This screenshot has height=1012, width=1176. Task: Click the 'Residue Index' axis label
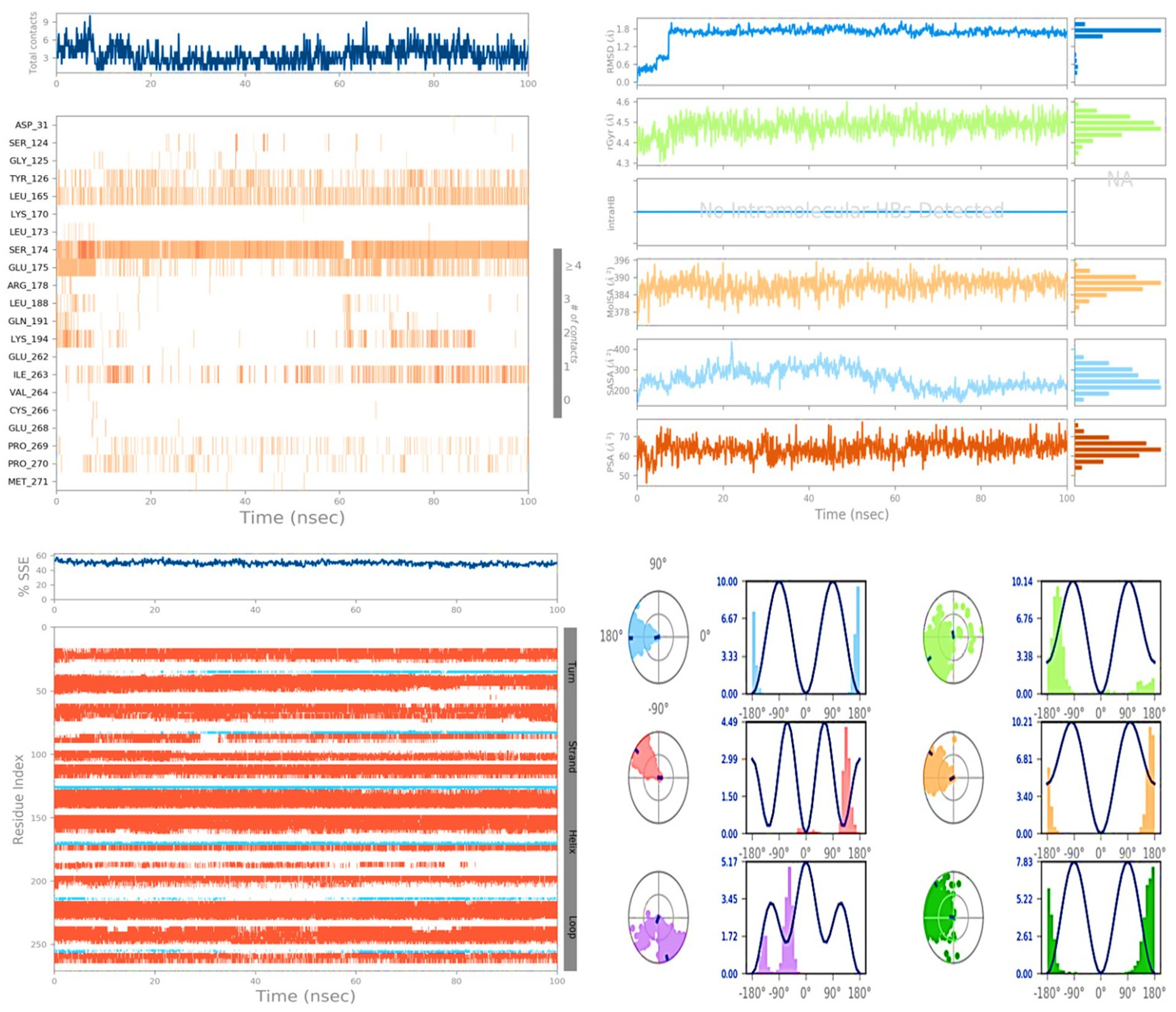[19, 799]
